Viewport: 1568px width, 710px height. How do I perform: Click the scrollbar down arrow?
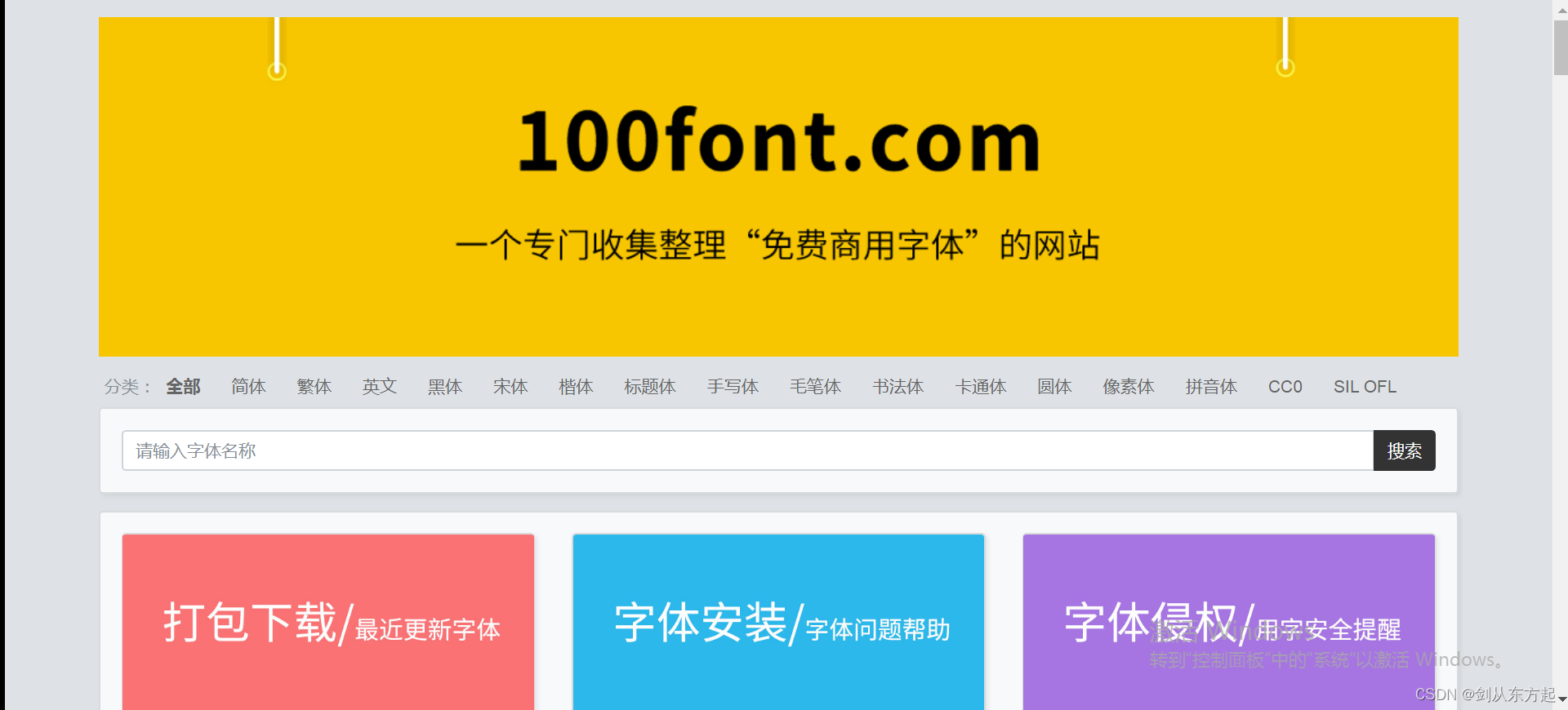(x=1561, y=699)
